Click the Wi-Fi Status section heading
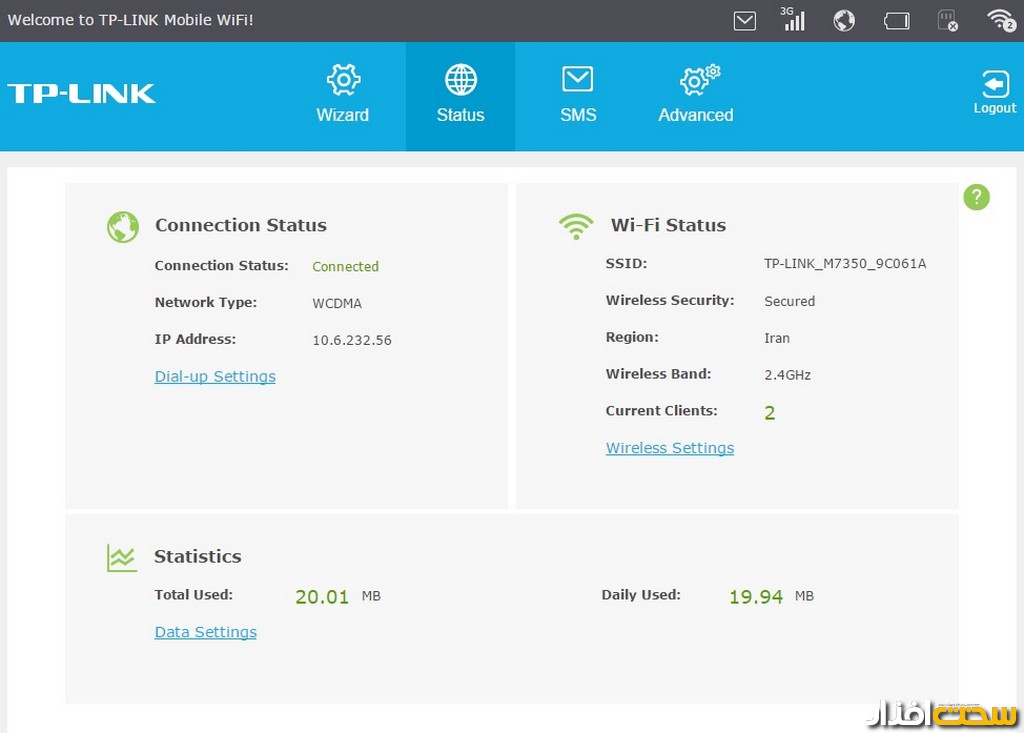Viewport: 1024px width, 733px height. 668,225
